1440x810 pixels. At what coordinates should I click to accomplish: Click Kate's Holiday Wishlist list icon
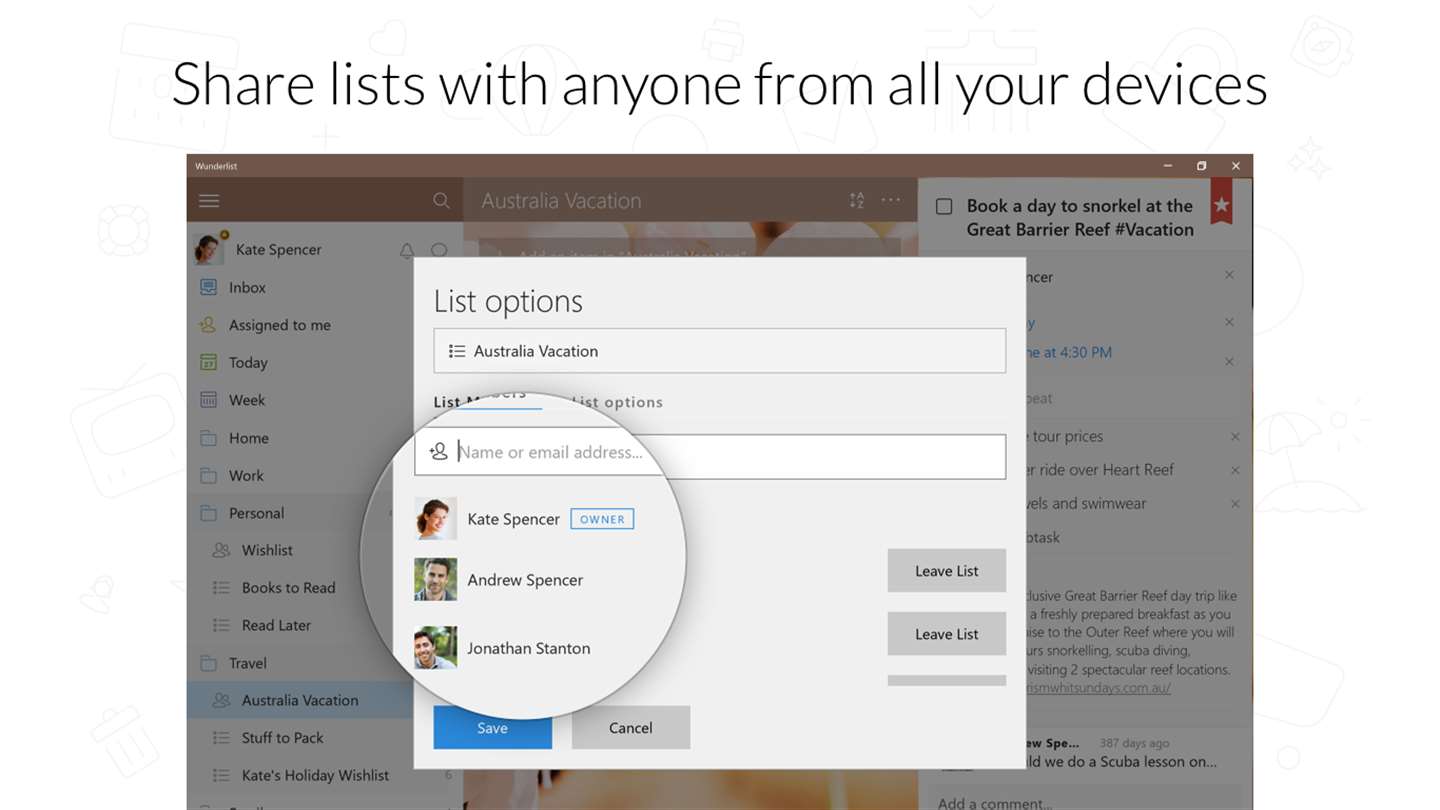221,775
